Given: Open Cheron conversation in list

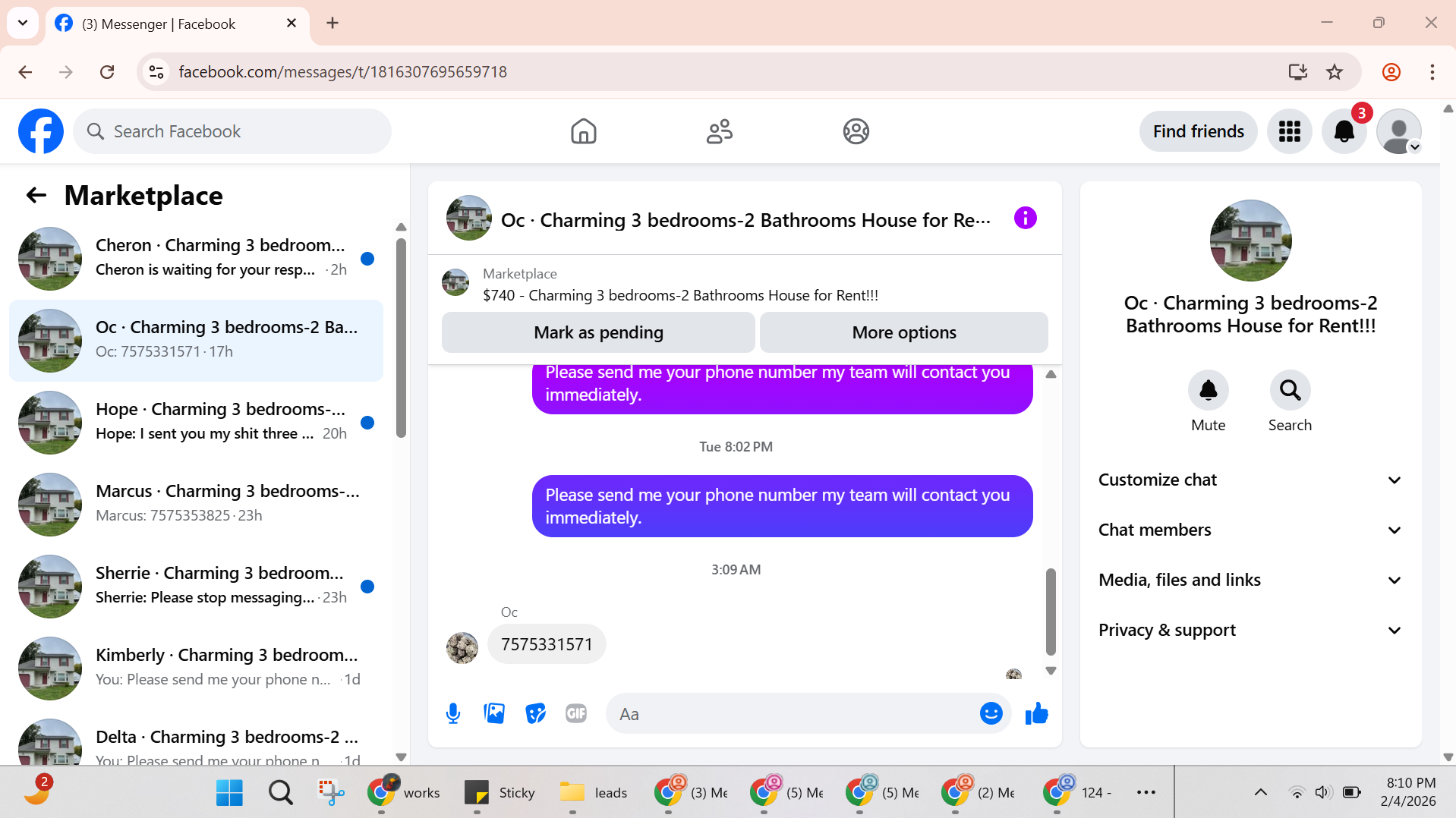Looking at the screenshot, I should (196, 259).
